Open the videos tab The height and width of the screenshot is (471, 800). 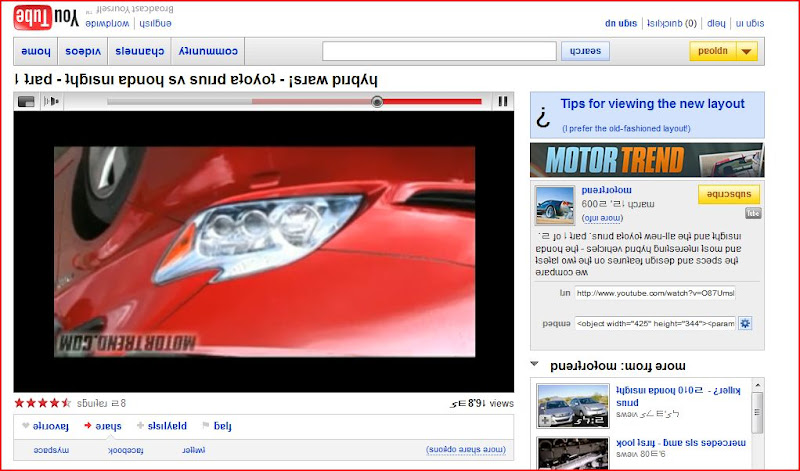tap(83, 51)
